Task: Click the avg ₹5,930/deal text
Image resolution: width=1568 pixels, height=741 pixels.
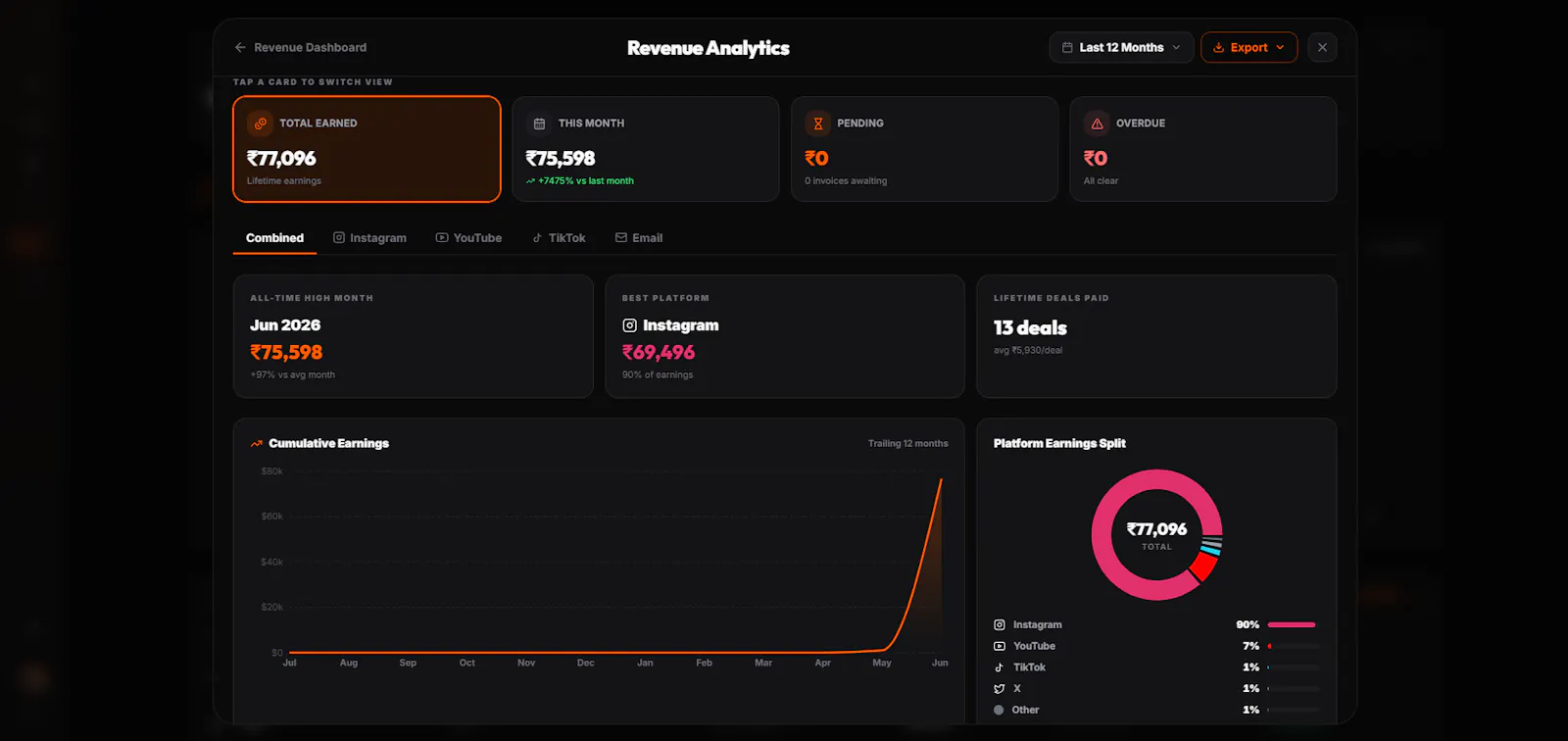Action: 1028,350
